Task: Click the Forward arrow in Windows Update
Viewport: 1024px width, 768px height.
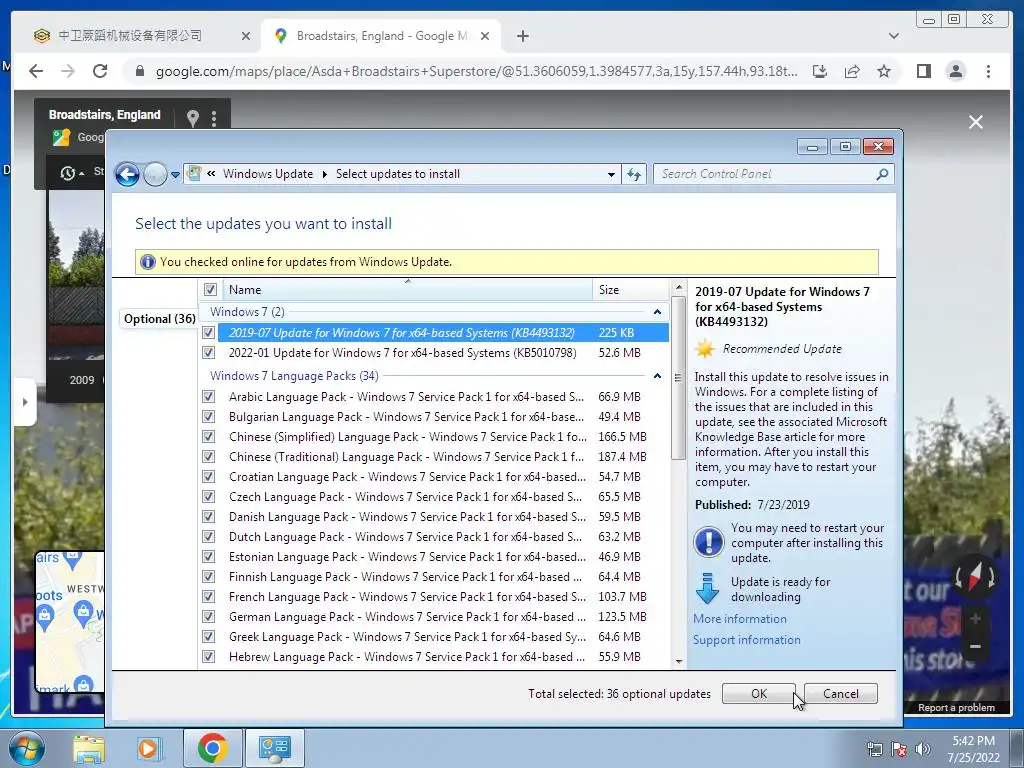Action: tap(155, 174)
